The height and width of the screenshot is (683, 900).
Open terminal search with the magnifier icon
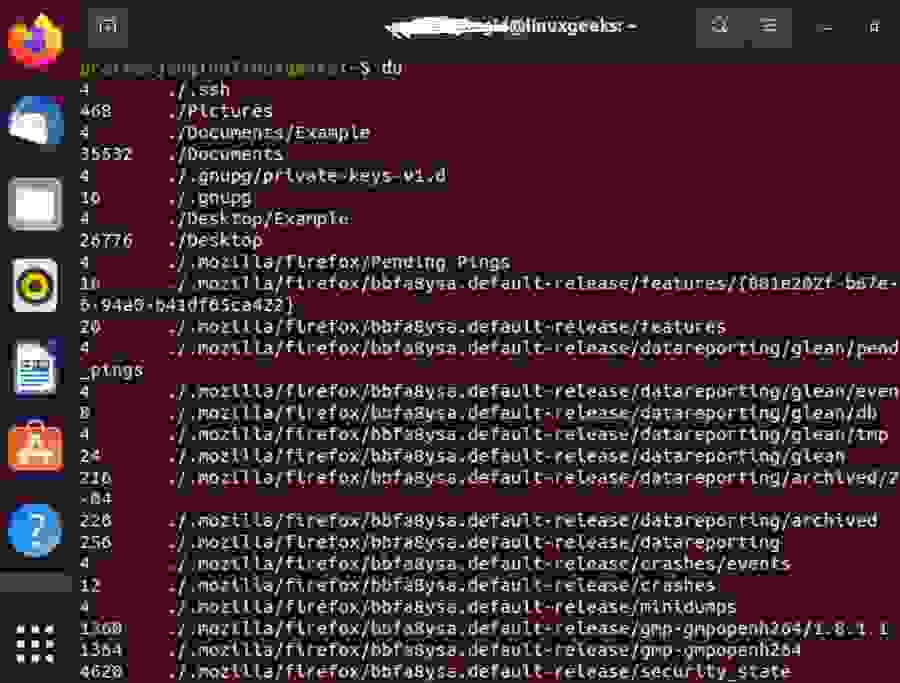[x=719, y=26]
